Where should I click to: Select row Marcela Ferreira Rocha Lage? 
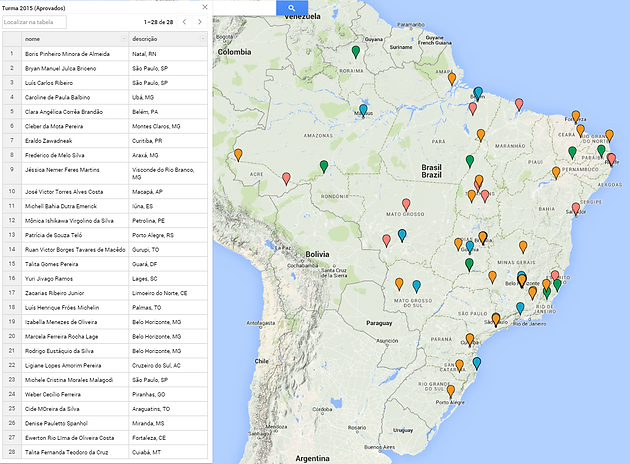click(105, 336)
